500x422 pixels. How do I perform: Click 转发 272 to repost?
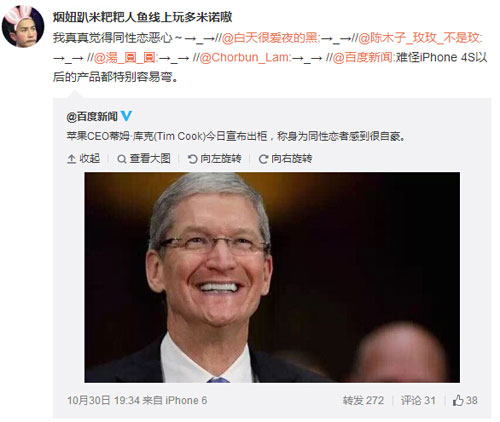click(363, 400)
